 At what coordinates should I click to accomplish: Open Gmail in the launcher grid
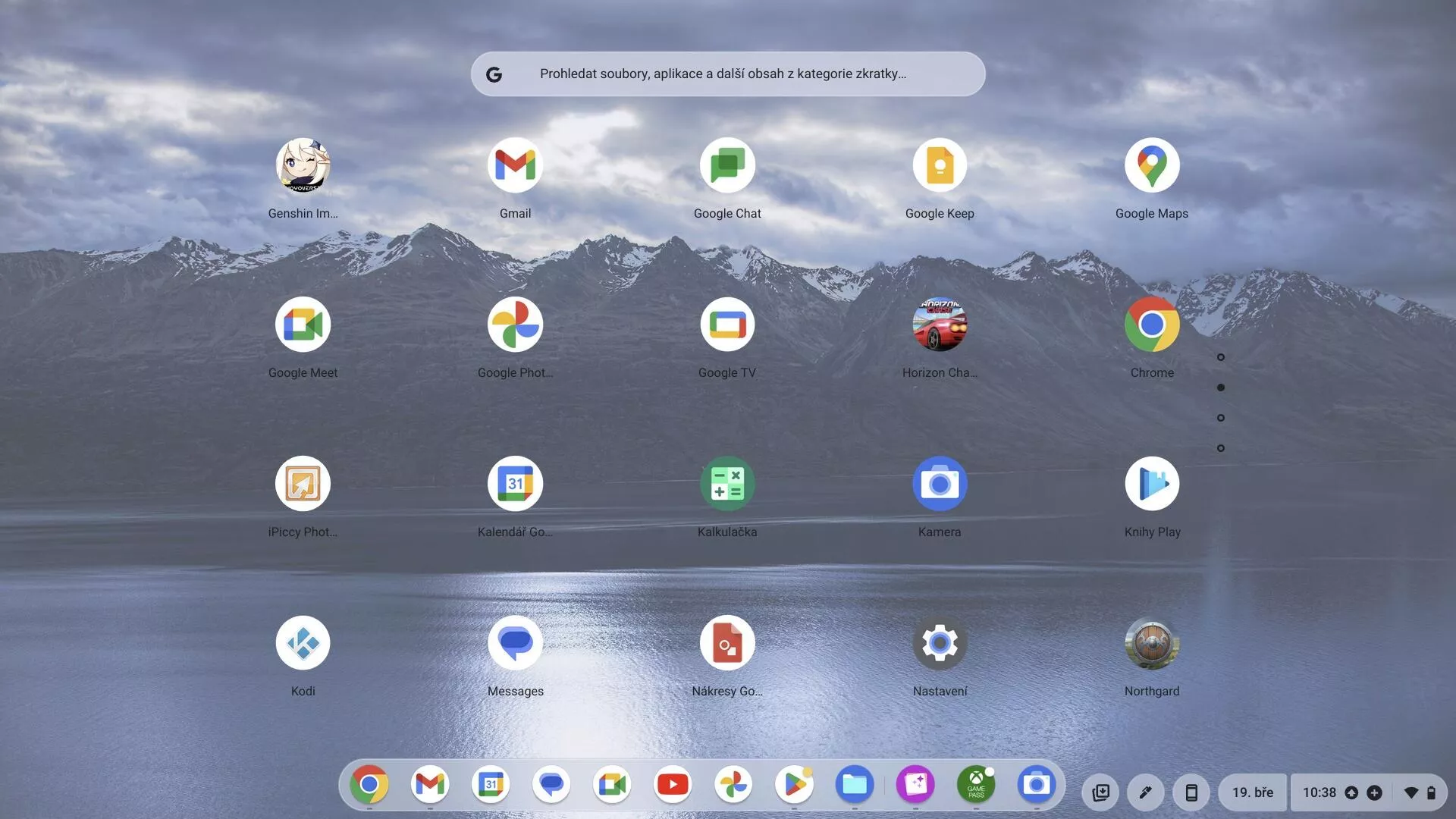coord(515,165)
